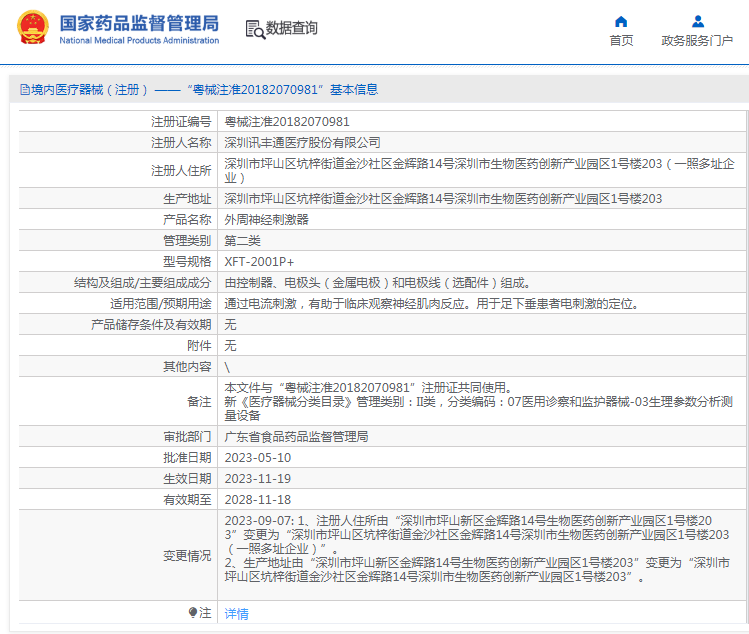
Task: Click the 变更情况 change history text
Action: pos(477,548)
